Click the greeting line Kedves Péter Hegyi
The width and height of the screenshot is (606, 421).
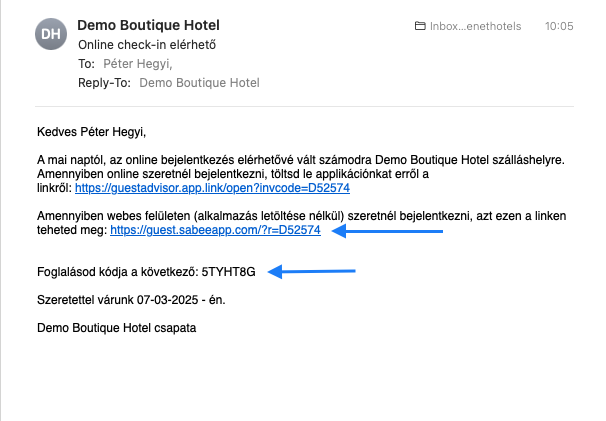click(x=92, y=132)
